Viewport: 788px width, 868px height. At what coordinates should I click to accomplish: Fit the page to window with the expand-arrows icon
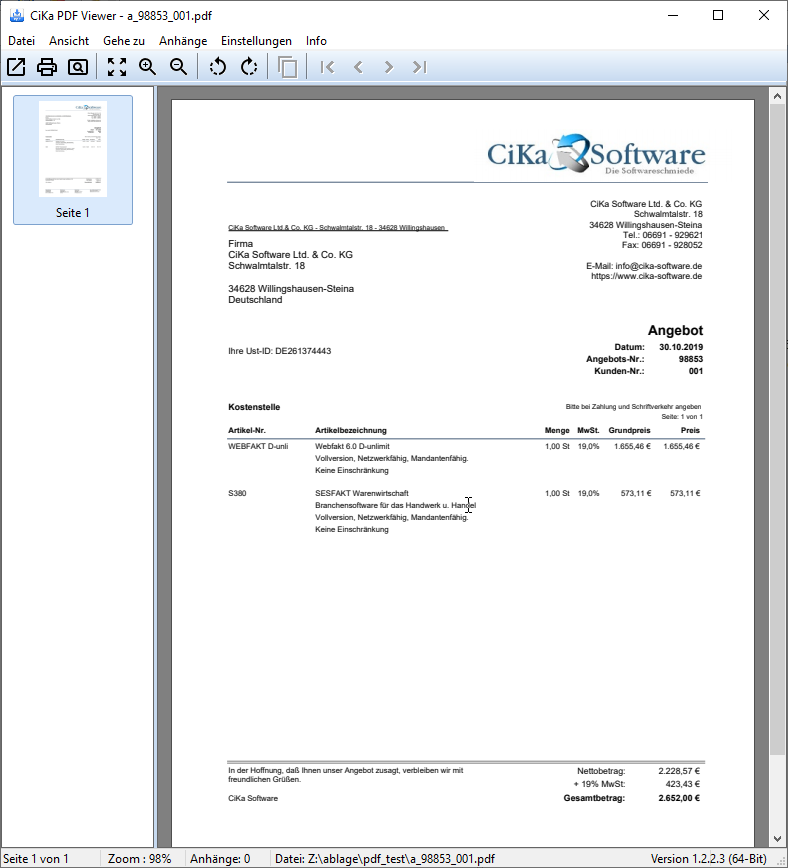click(x=117, y=67)
